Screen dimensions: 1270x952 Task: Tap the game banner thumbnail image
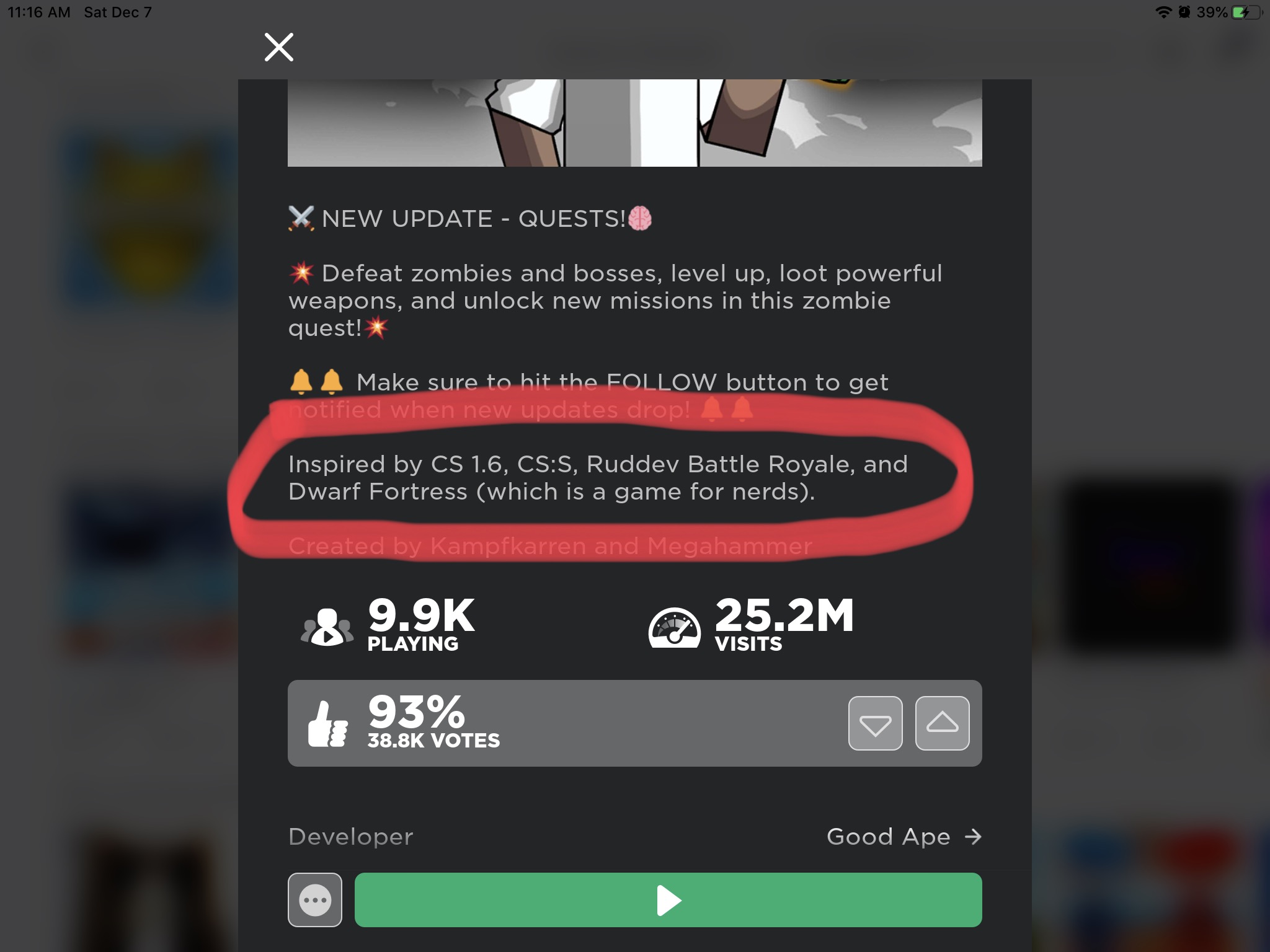click(634, 123)
